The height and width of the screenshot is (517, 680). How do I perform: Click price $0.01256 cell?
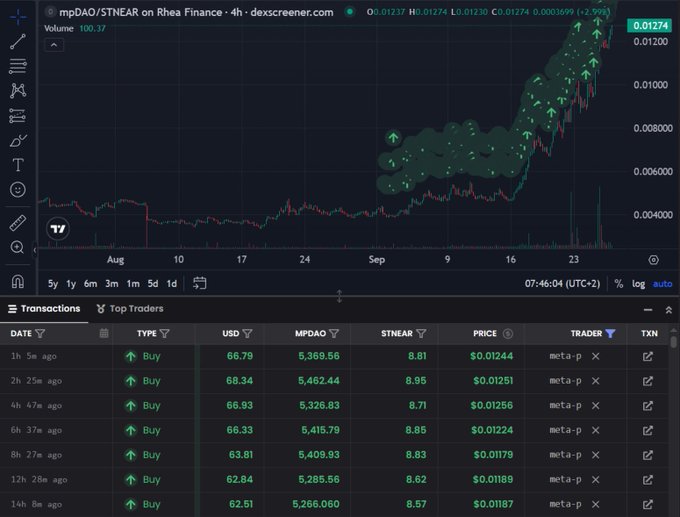click(491, 406)
